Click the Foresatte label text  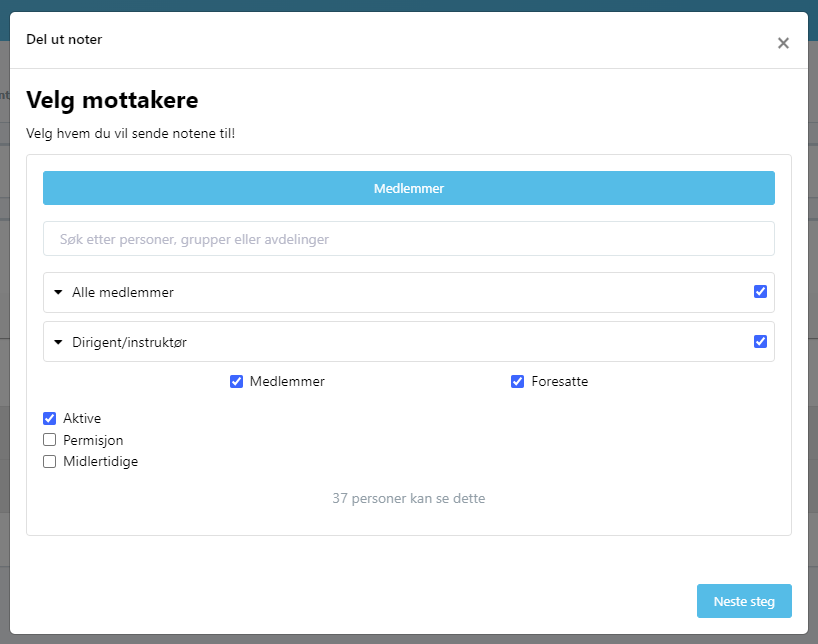[559, 381]
